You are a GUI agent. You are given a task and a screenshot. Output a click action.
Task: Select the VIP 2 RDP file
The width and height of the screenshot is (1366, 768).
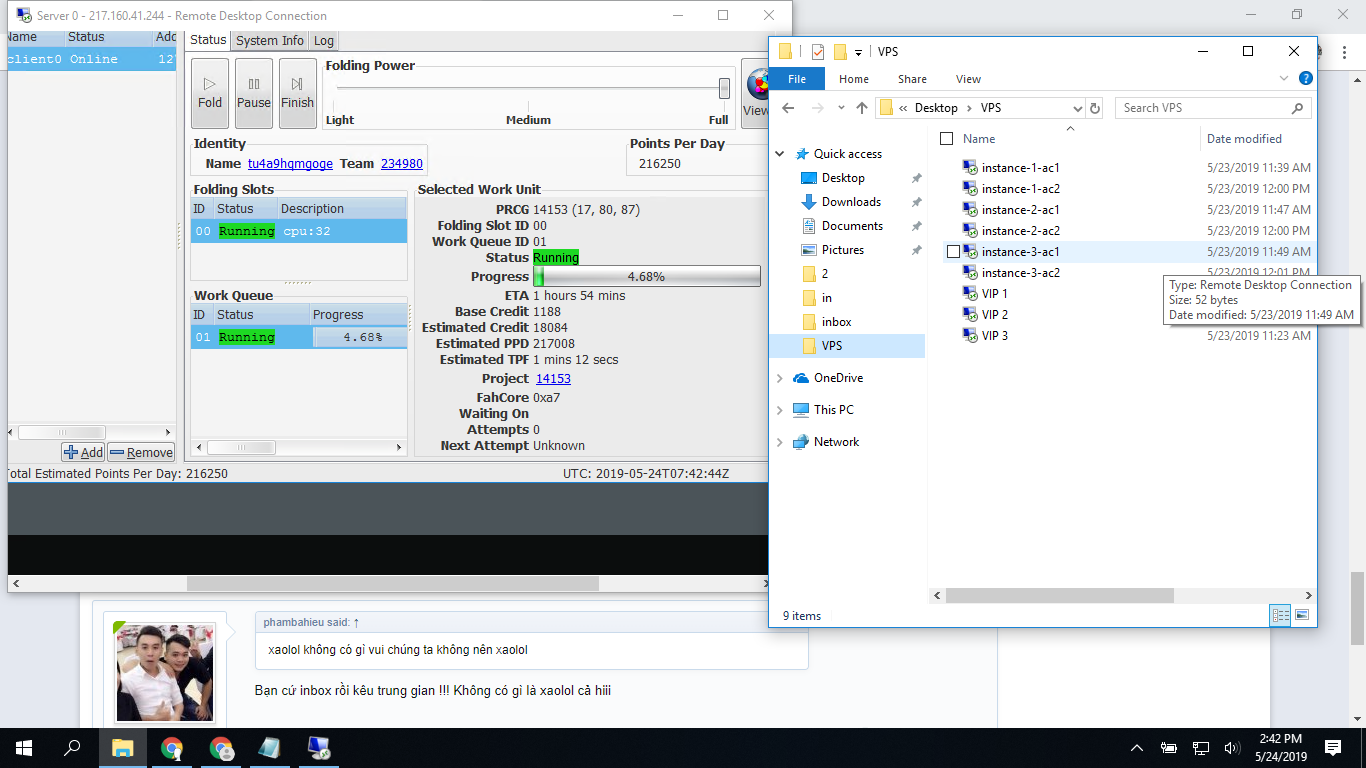[x=994, y=315]
